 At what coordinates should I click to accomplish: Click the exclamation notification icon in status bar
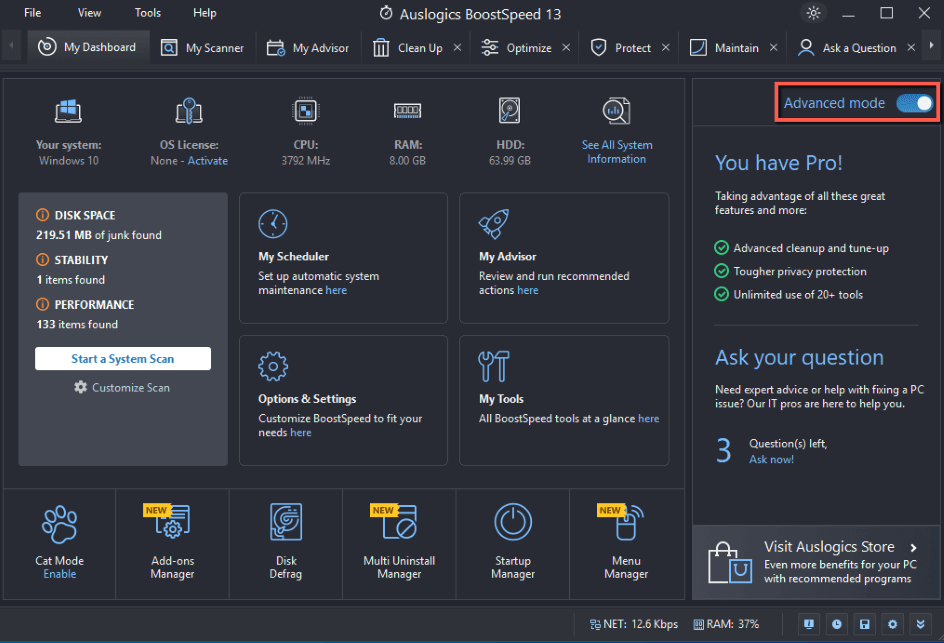point(809,624)
